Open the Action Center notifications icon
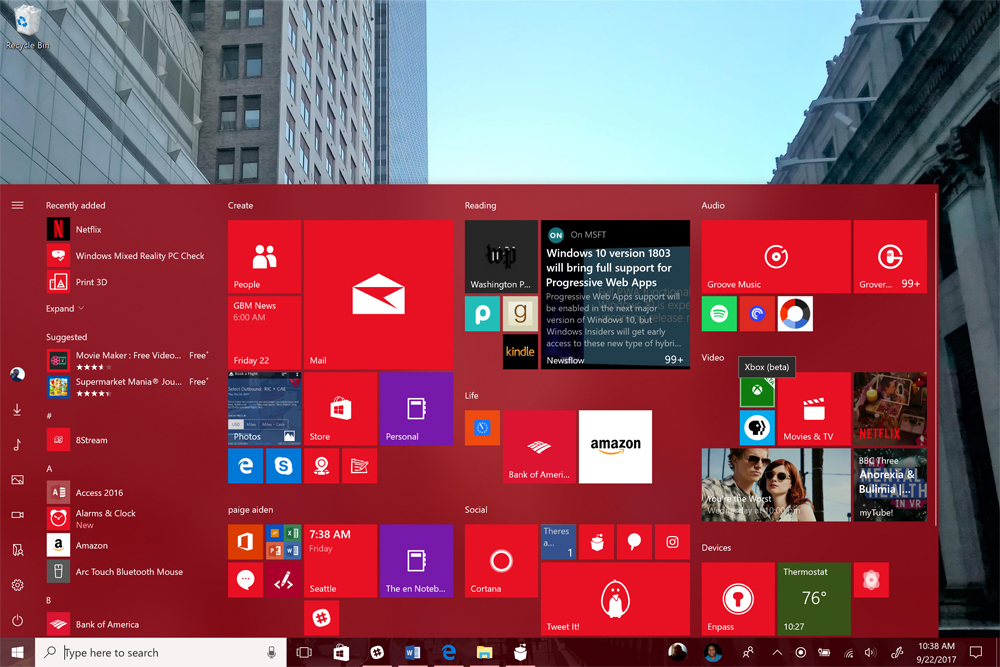Image resolution: width=1000 pixels, height=667 pixels. [976, 652]
